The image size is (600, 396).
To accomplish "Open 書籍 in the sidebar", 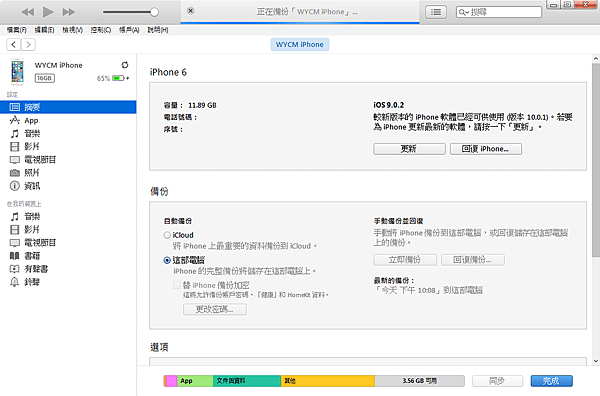I will tap(68, 256).
